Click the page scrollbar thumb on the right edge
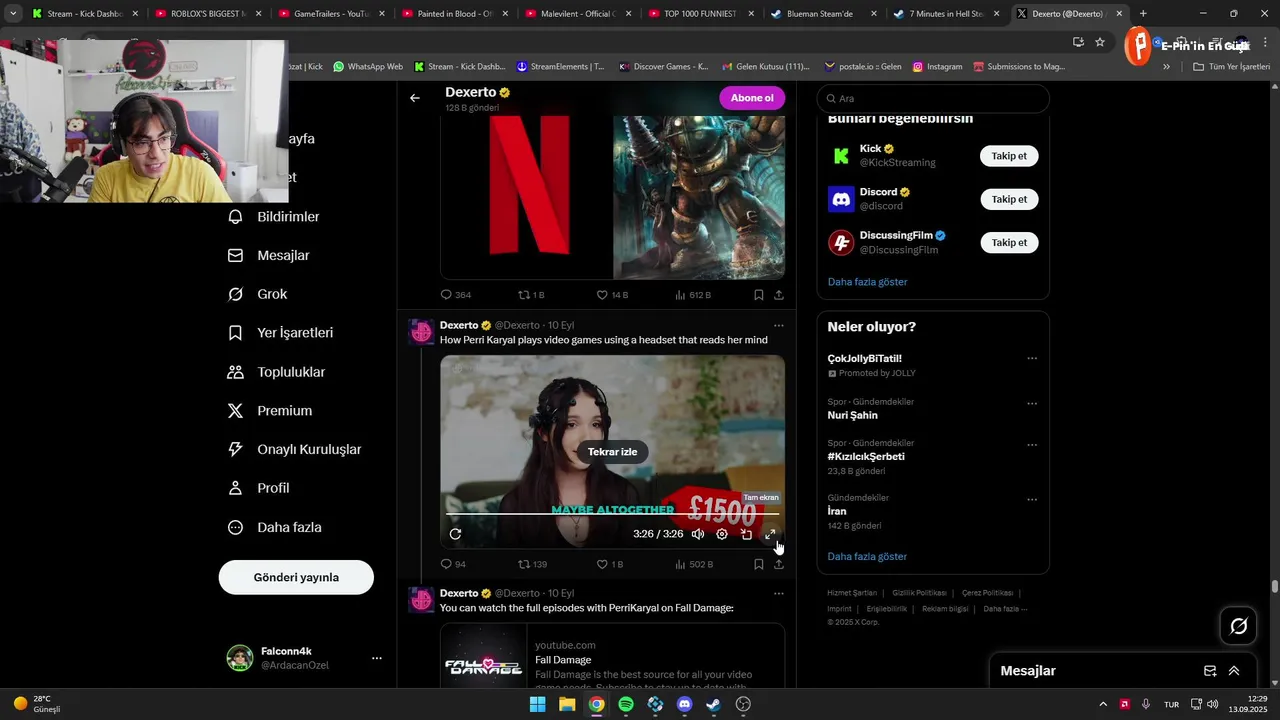Screen dimensions: 1280x720 [x=1275, y=587]
